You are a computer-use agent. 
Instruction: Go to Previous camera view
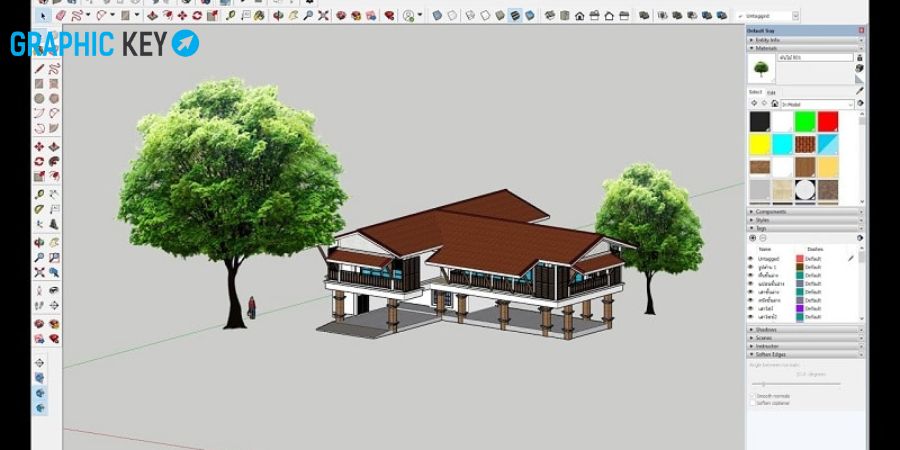click(54, 272)
